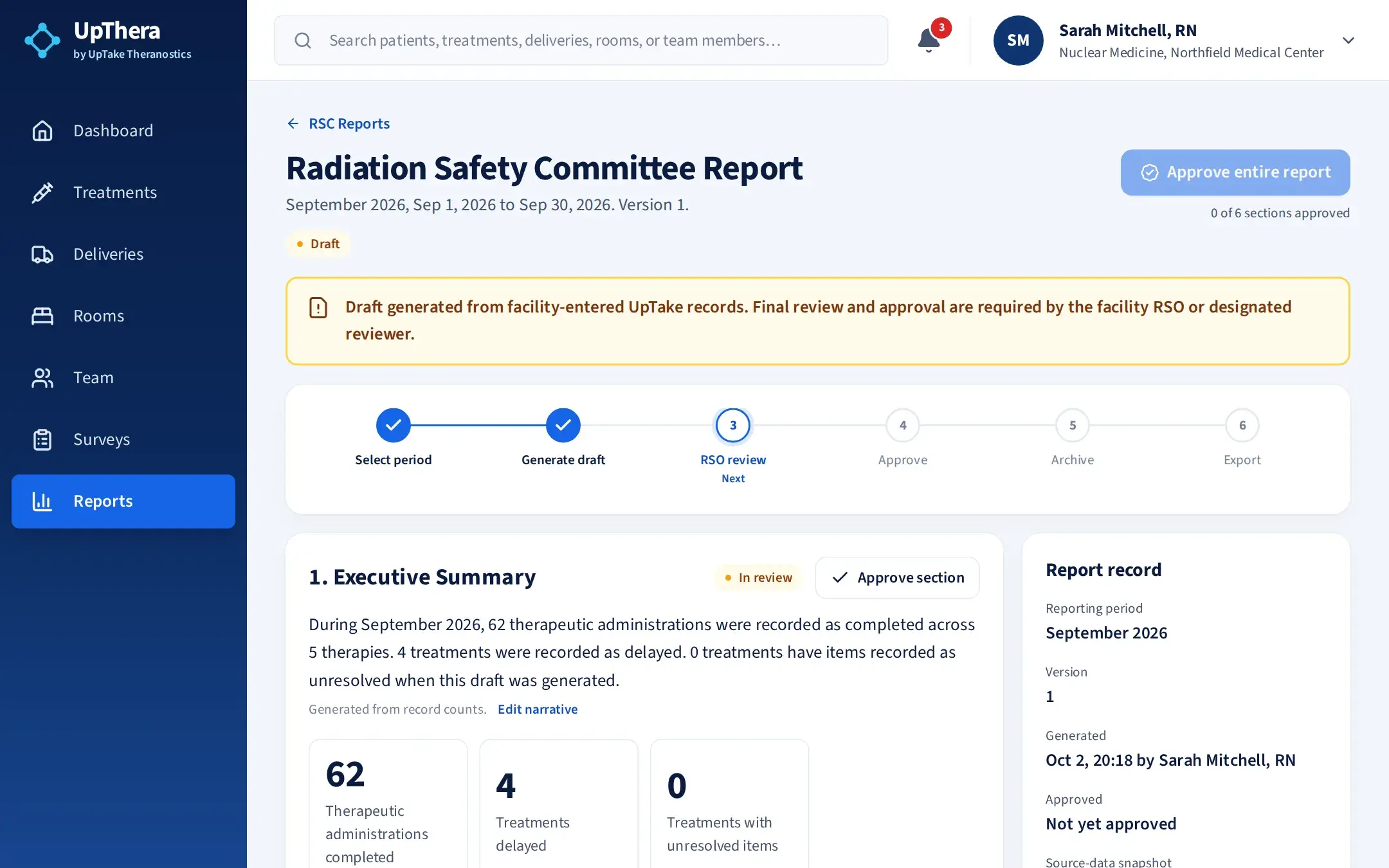Viewport: 1389px width, 868px height.
Task: Click the 0 unresolved items card
Action: 729,804
